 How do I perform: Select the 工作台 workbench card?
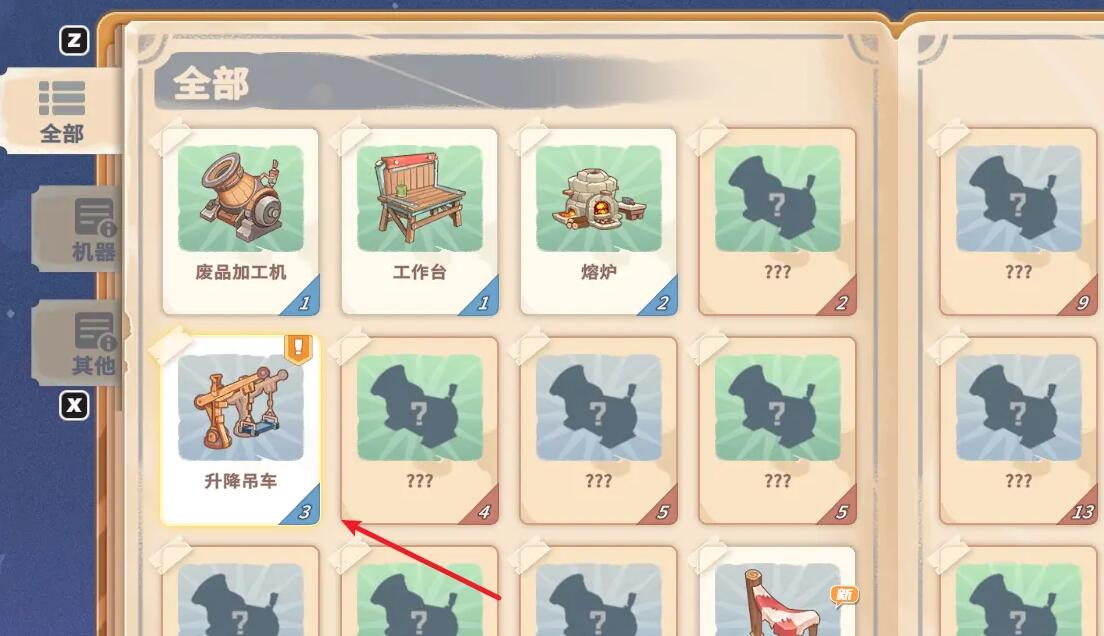420,221
